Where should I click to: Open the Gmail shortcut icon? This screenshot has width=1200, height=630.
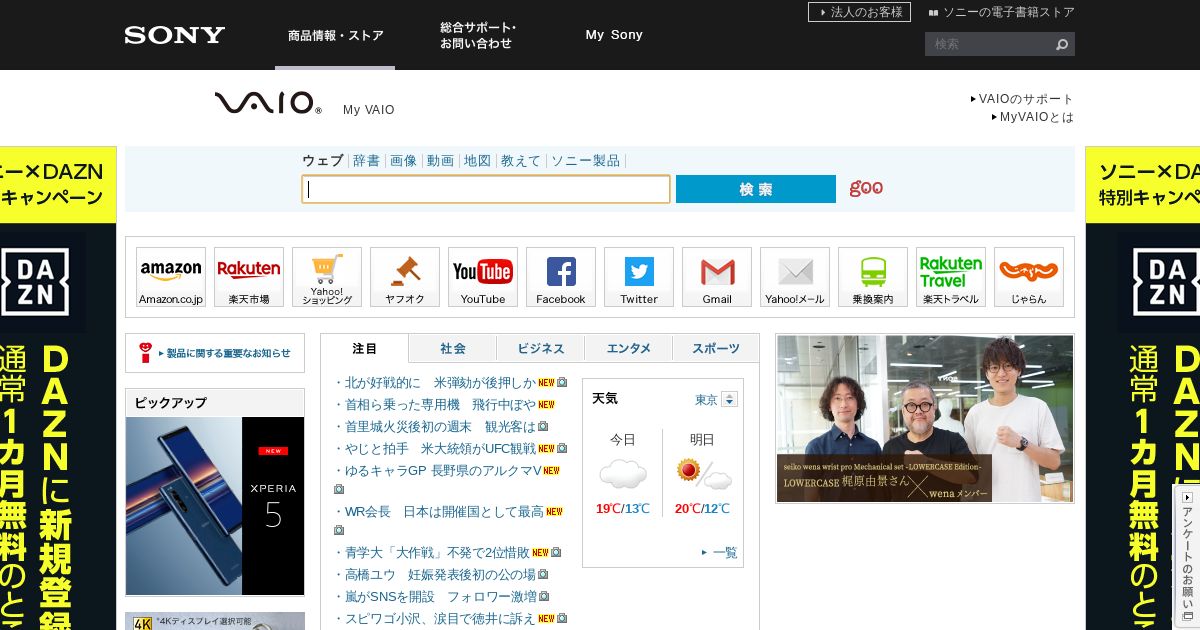(717, 277)
